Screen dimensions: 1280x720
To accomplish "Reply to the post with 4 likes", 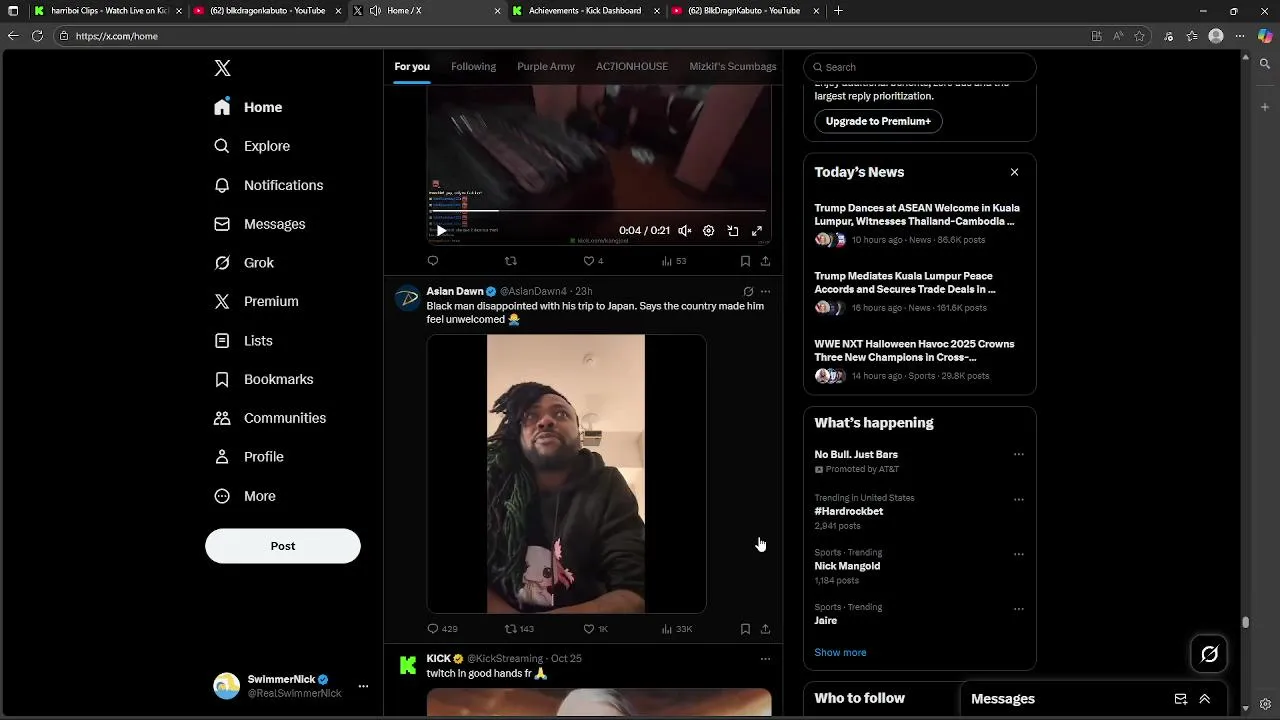I will tap(433, 261).
